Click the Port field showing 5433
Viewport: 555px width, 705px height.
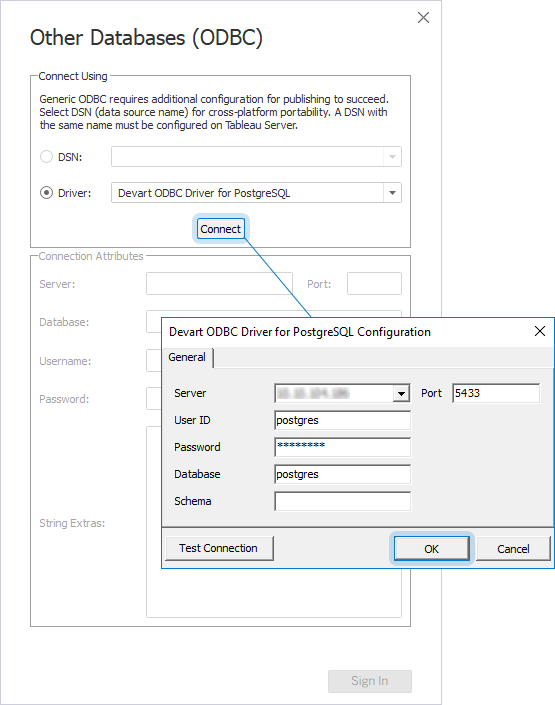coord(496,393)
